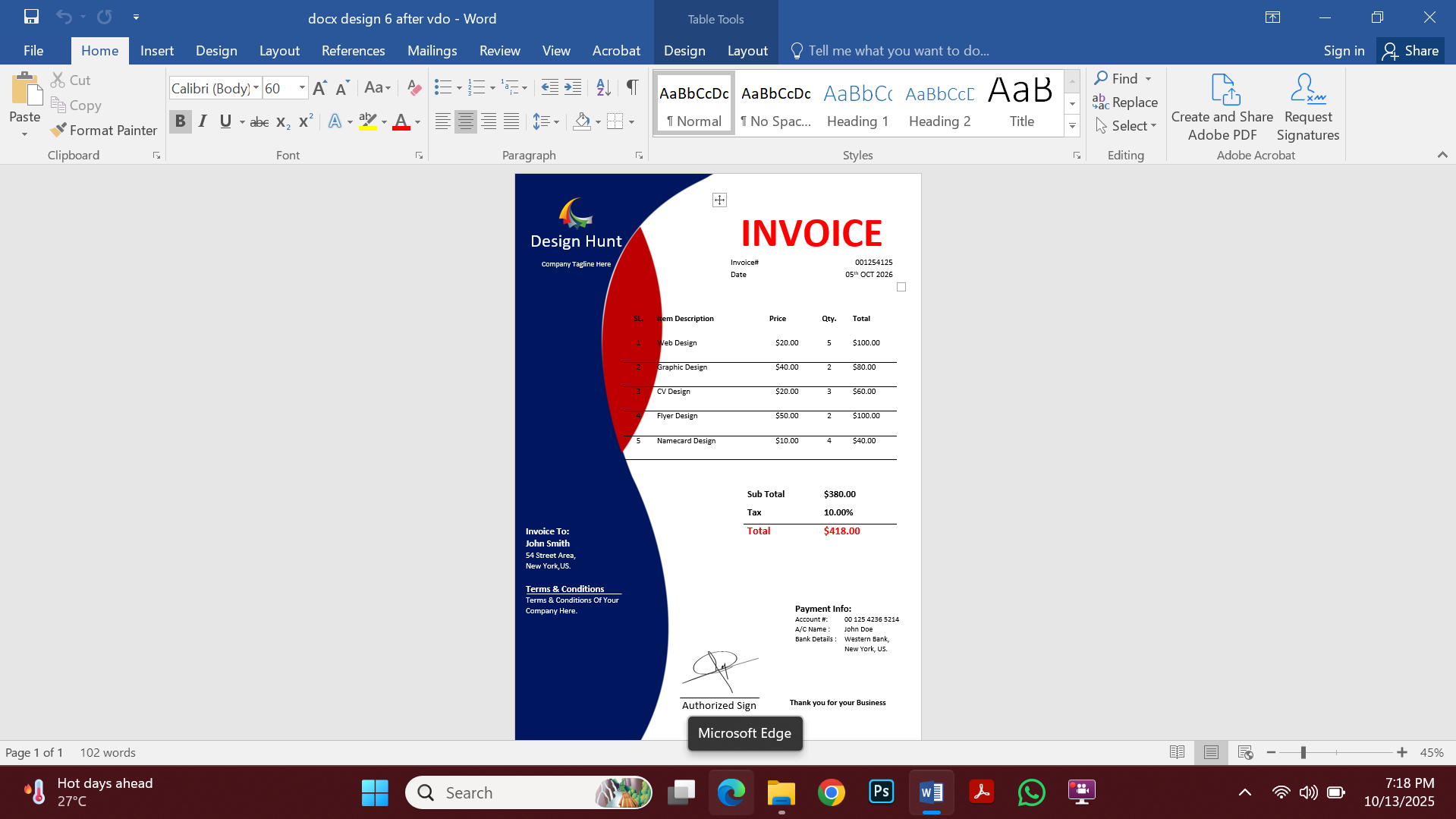Open the Mailings tab

[432, 50]
